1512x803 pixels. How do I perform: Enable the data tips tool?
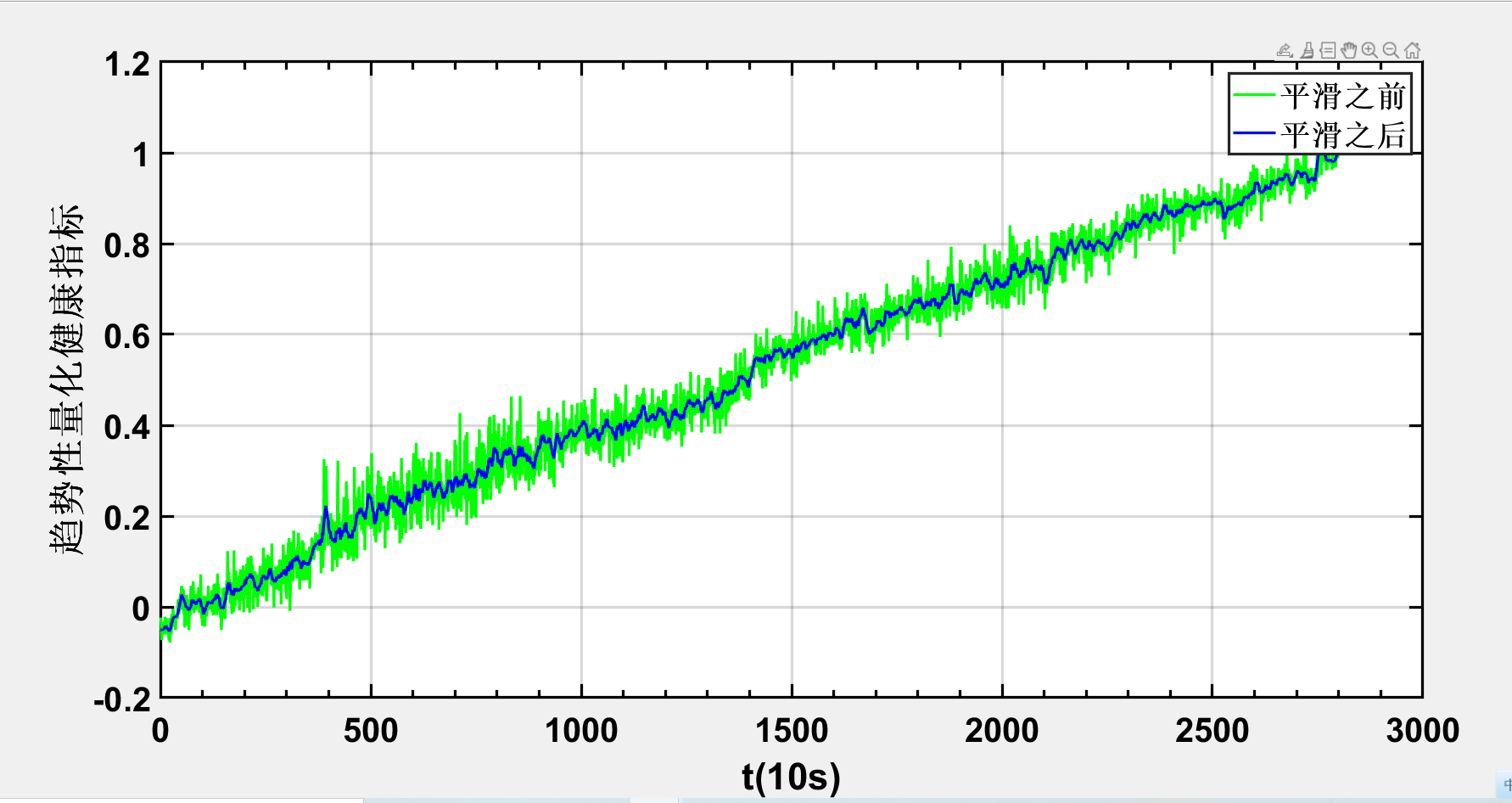[x=1328, y=51]
